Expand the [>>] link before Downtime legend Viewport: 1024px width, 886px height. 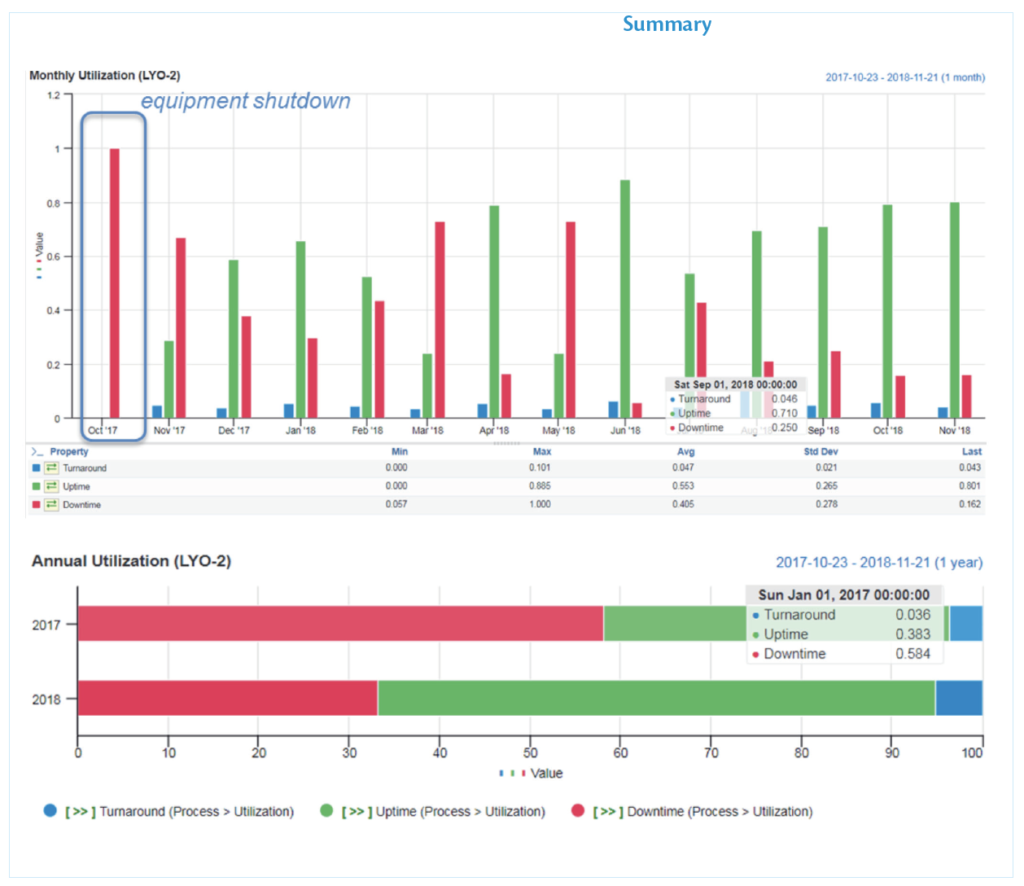pyautogui.click(x=607, y=811)
